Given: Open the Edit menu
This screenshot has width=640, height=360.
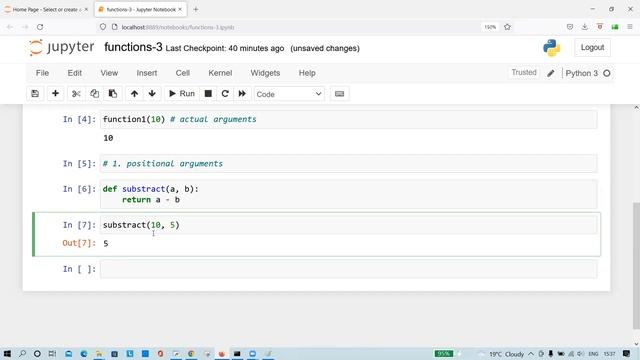Looking at the screenshot, I should pos(75,73).
